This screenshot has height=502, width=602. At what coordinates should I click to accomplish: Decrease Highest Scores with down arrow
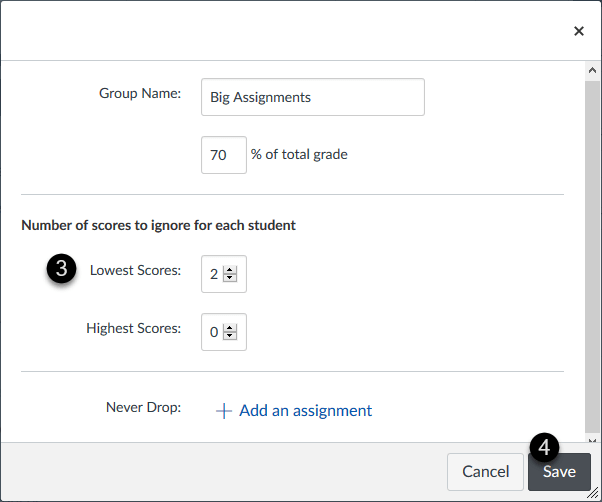[230, 335]
